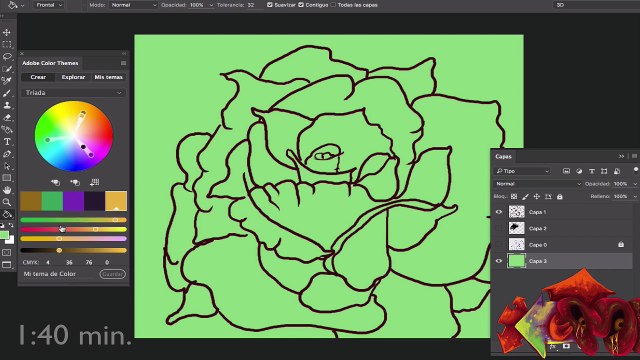Select the Lasso tool
The image size is (640, 360).
[7, 57]
